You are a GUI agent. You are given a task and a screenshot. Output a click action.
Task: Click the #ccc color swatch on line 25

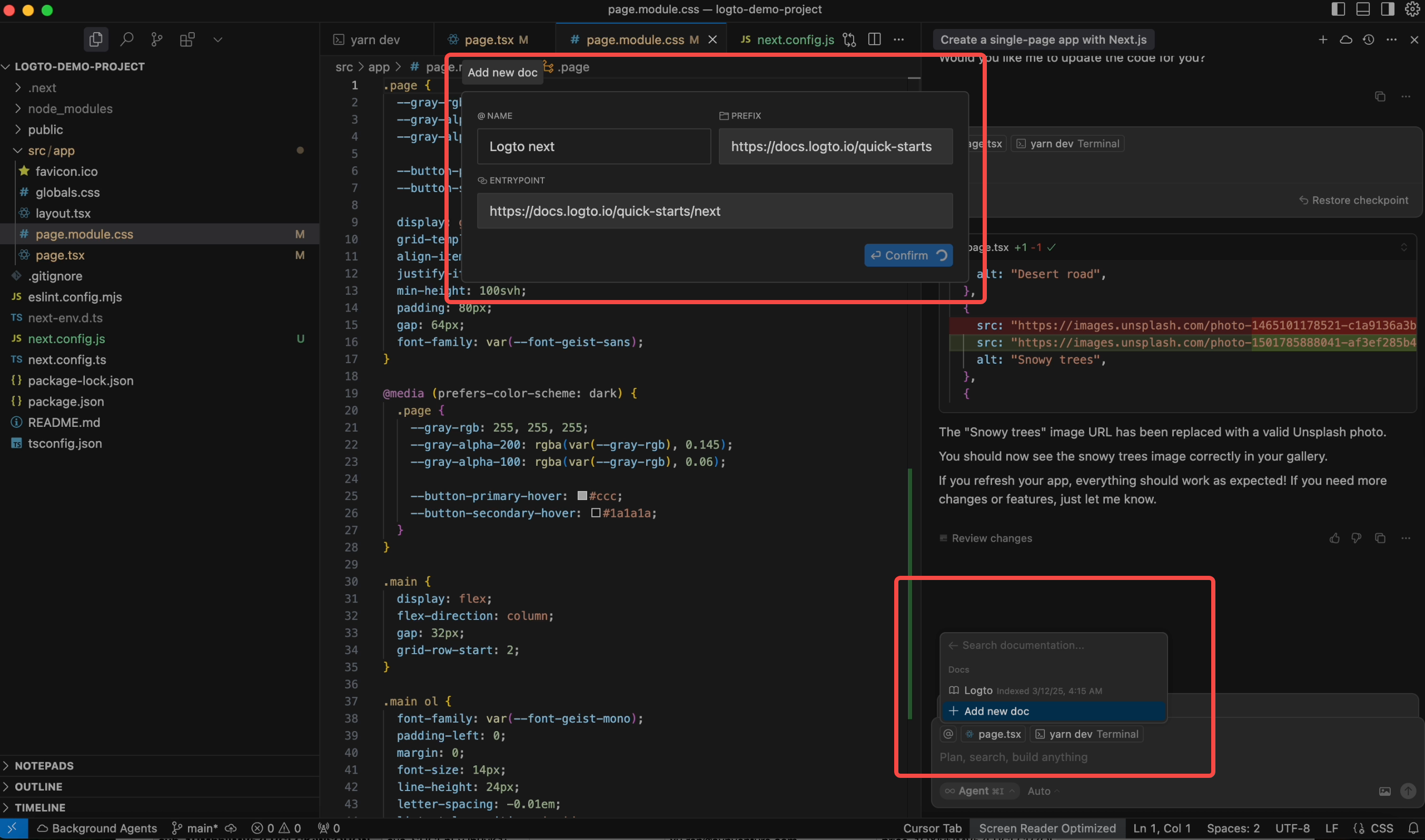click(582, 496)
